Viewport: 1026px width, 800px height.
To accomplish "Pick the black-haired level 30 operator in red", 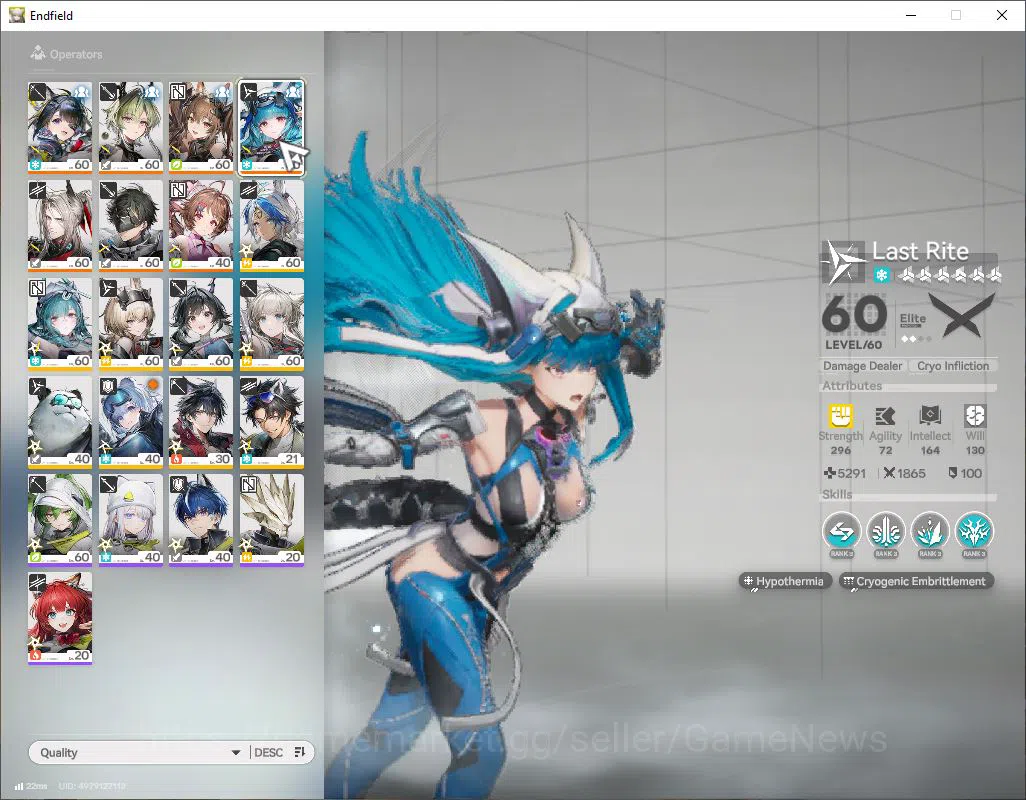I will coord(201,421).
